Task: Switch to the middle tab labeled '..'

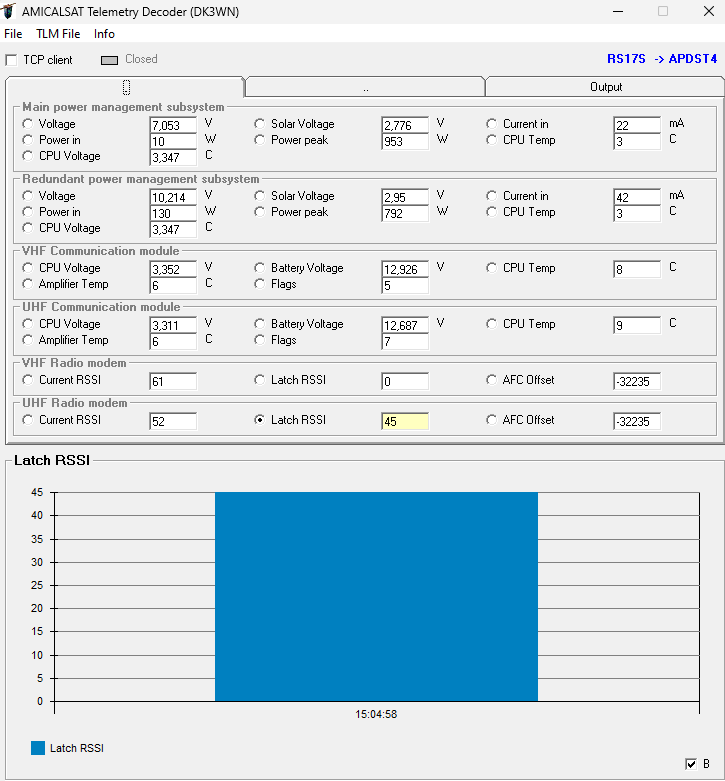Action: pos(365,87)
